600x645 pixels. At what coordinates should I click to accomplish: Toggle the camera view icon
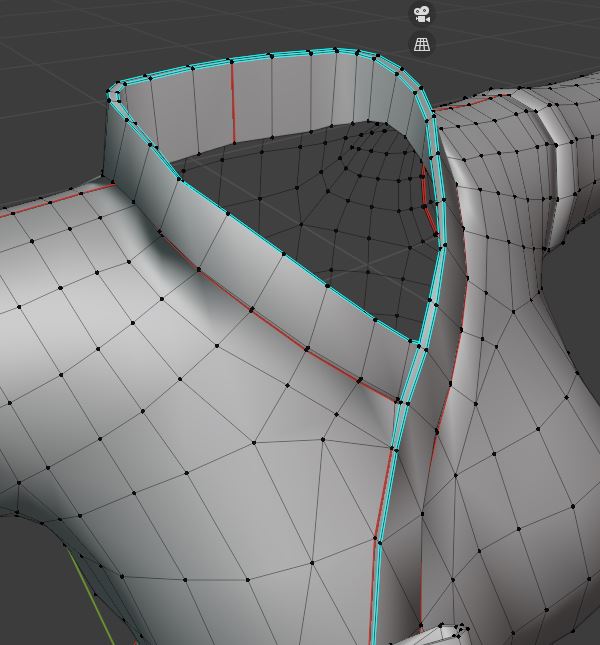[x=422, y=14]
